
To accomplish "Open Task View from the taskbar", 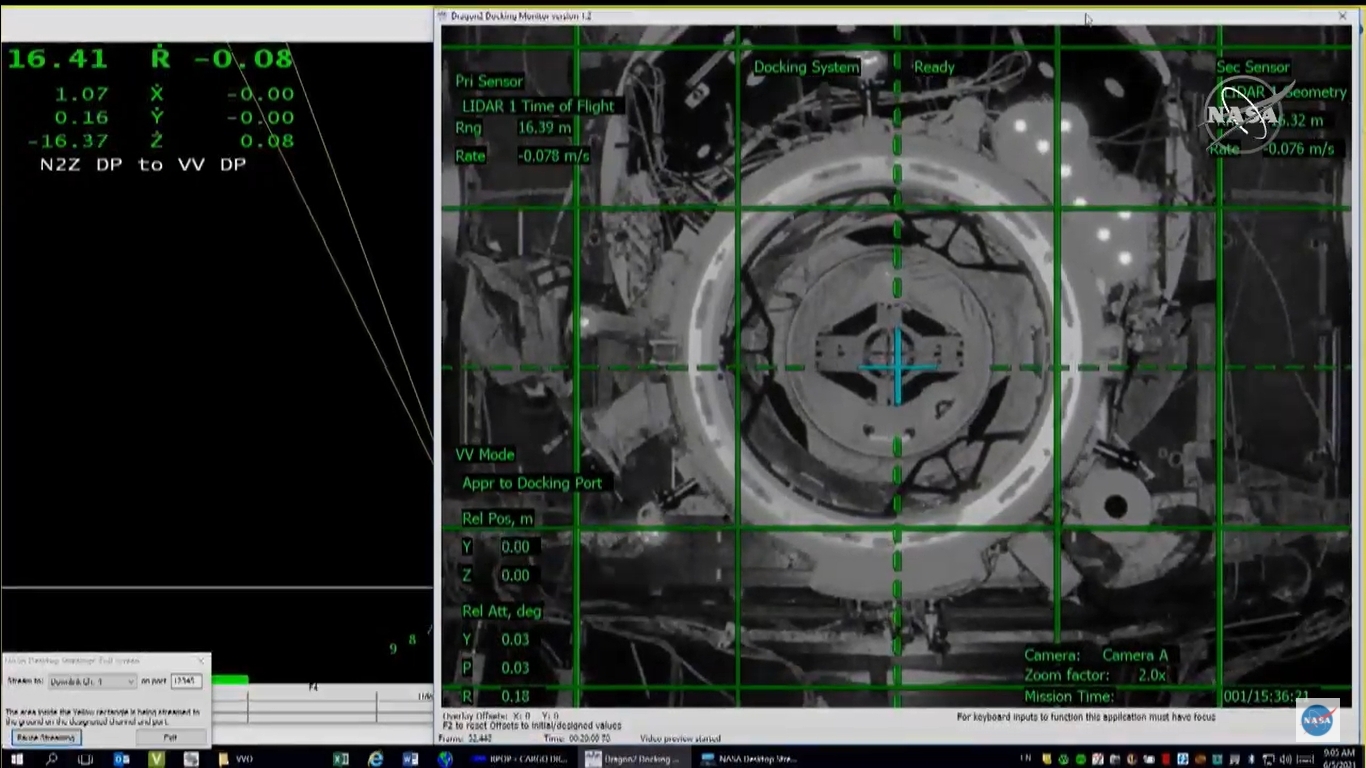I will click(x=86, y=759).
